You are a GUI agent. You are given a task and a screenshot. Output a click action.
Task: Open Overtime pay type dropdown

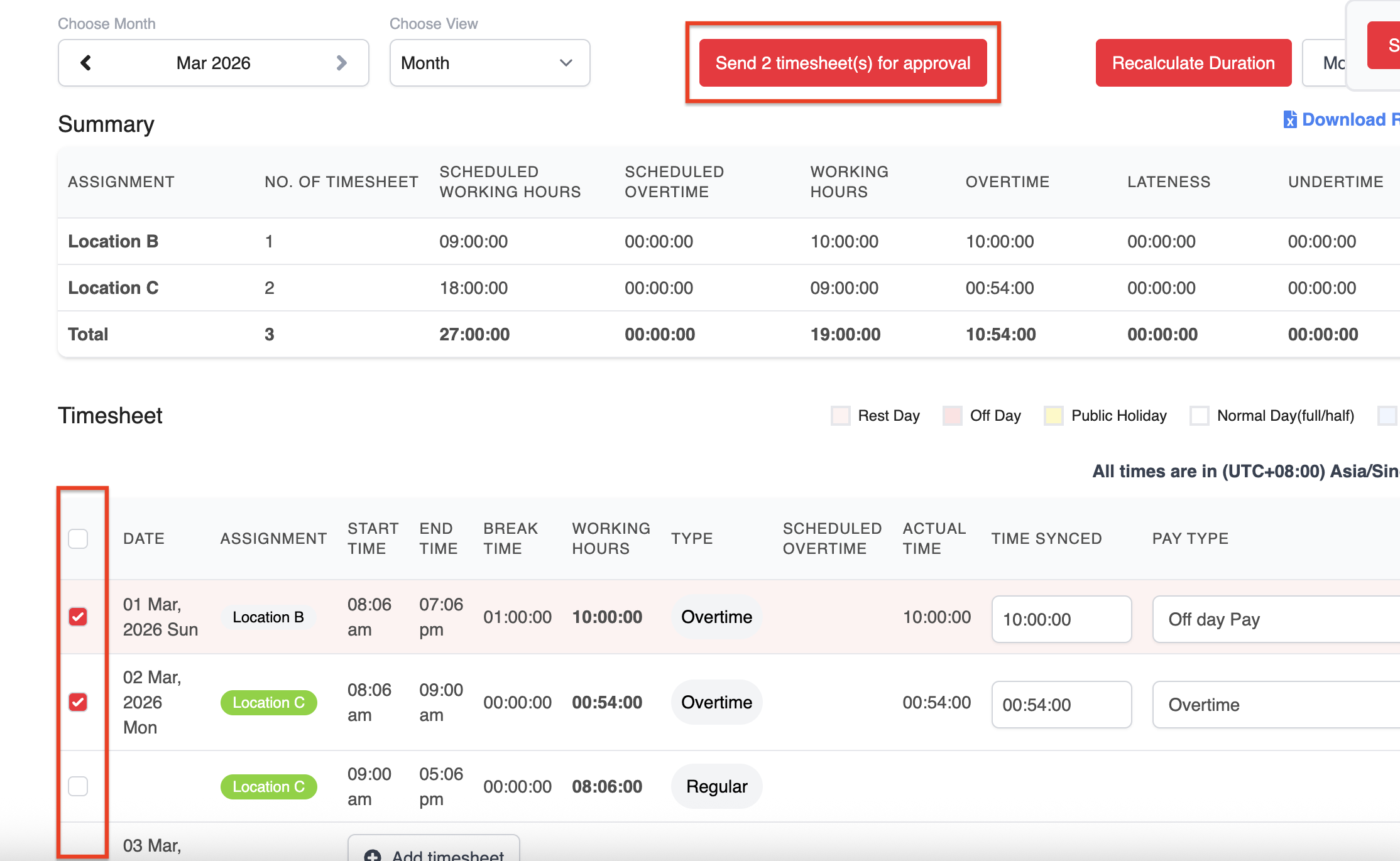(x=1276, y=705)
